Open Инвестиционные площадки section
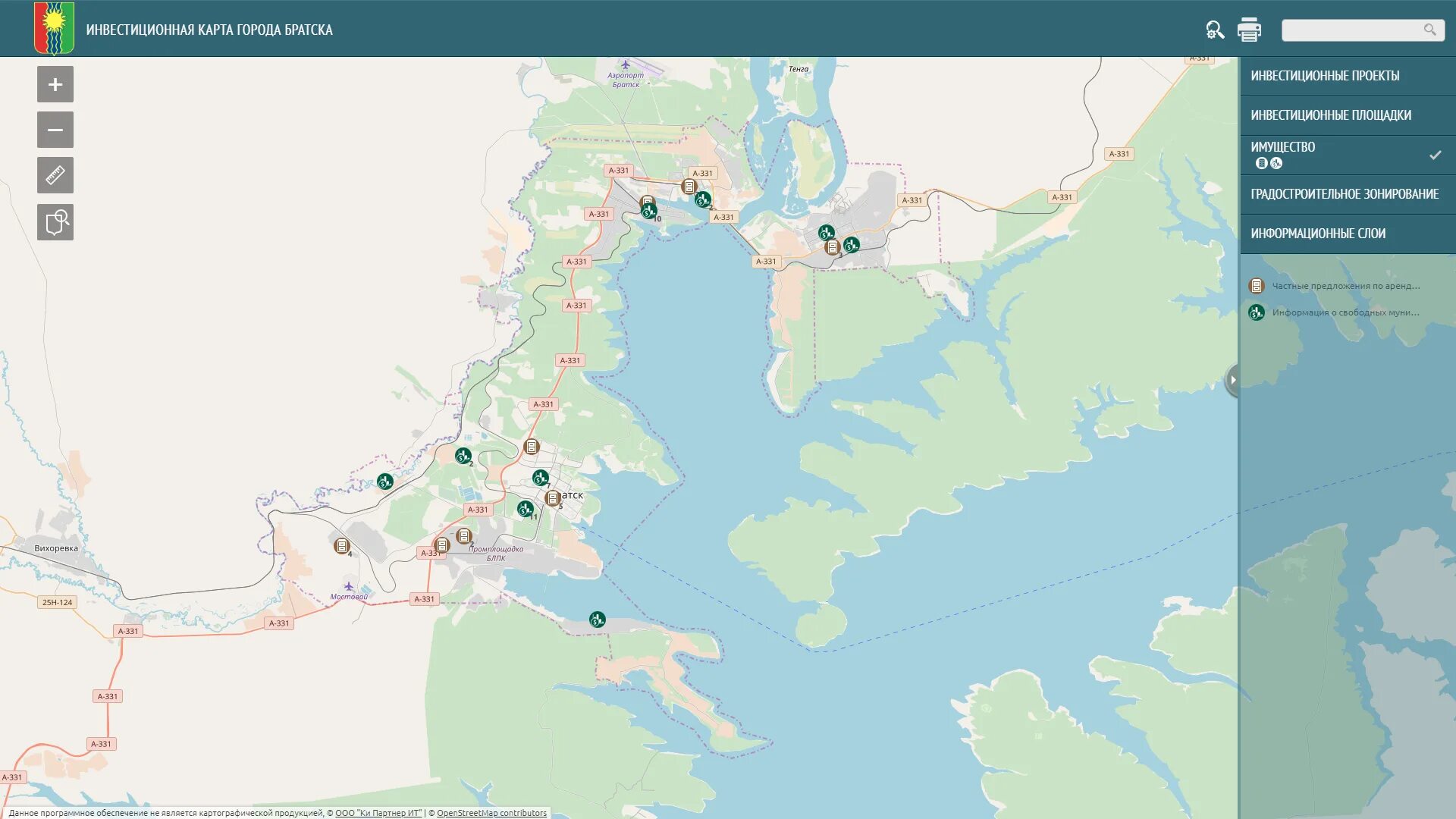The image size is (1456, 819). 1348,115
